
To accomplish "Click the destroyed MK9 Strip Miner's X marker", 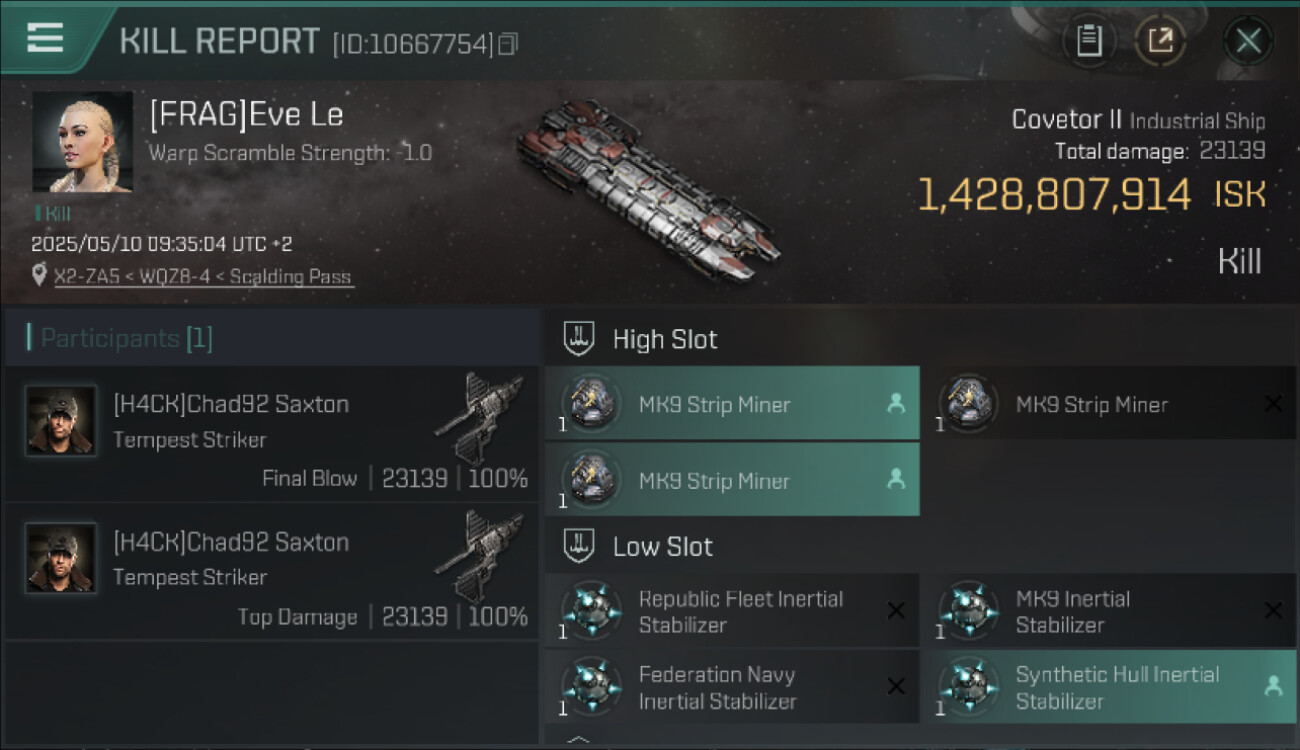I will tap(1272, 404).
